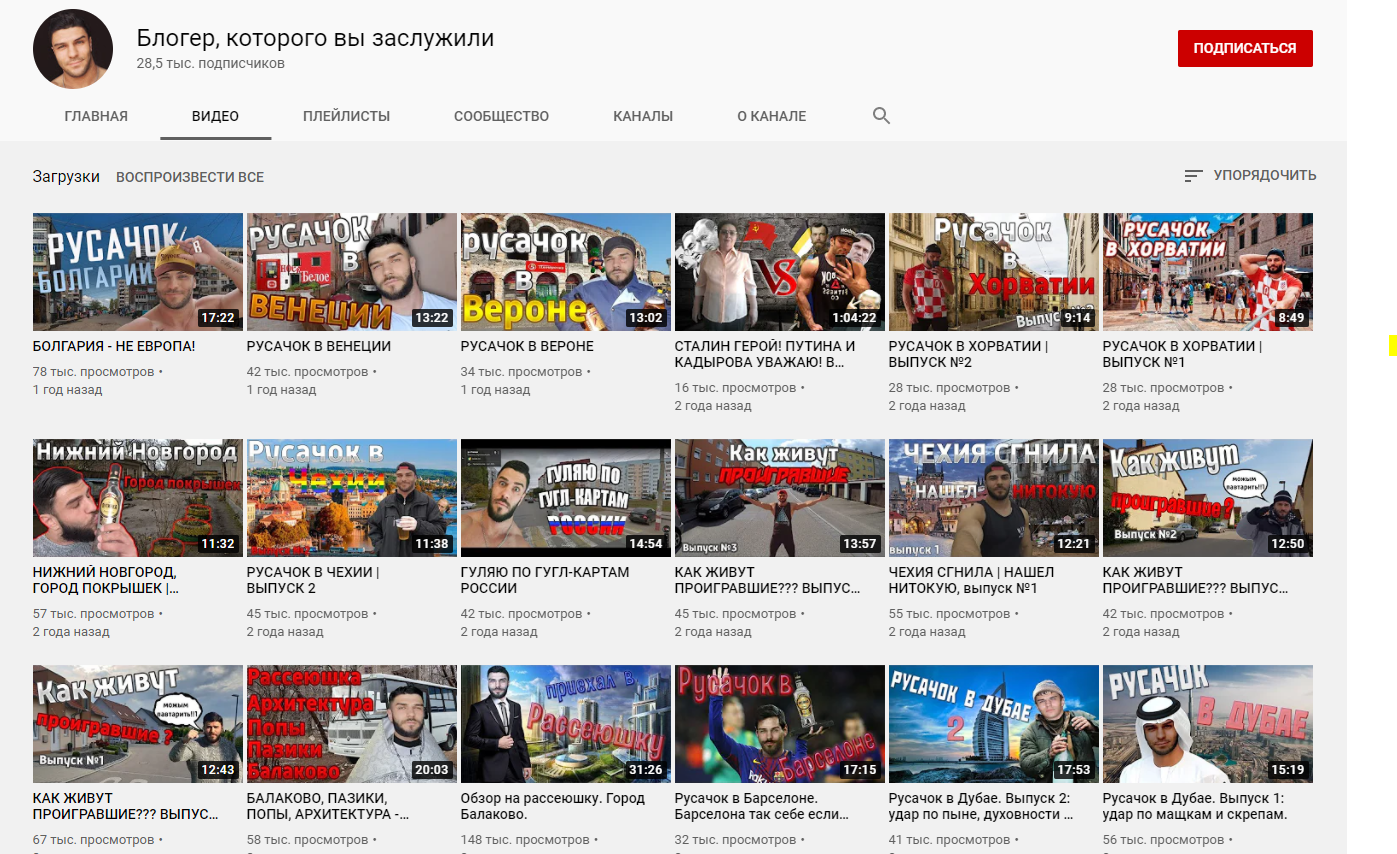Image resolution: width=1397 pixels, height=854 pixels.
Task: Click the '16 тыс. просмотров' view count
Action: pyautogui.click(x=735, y=388)
